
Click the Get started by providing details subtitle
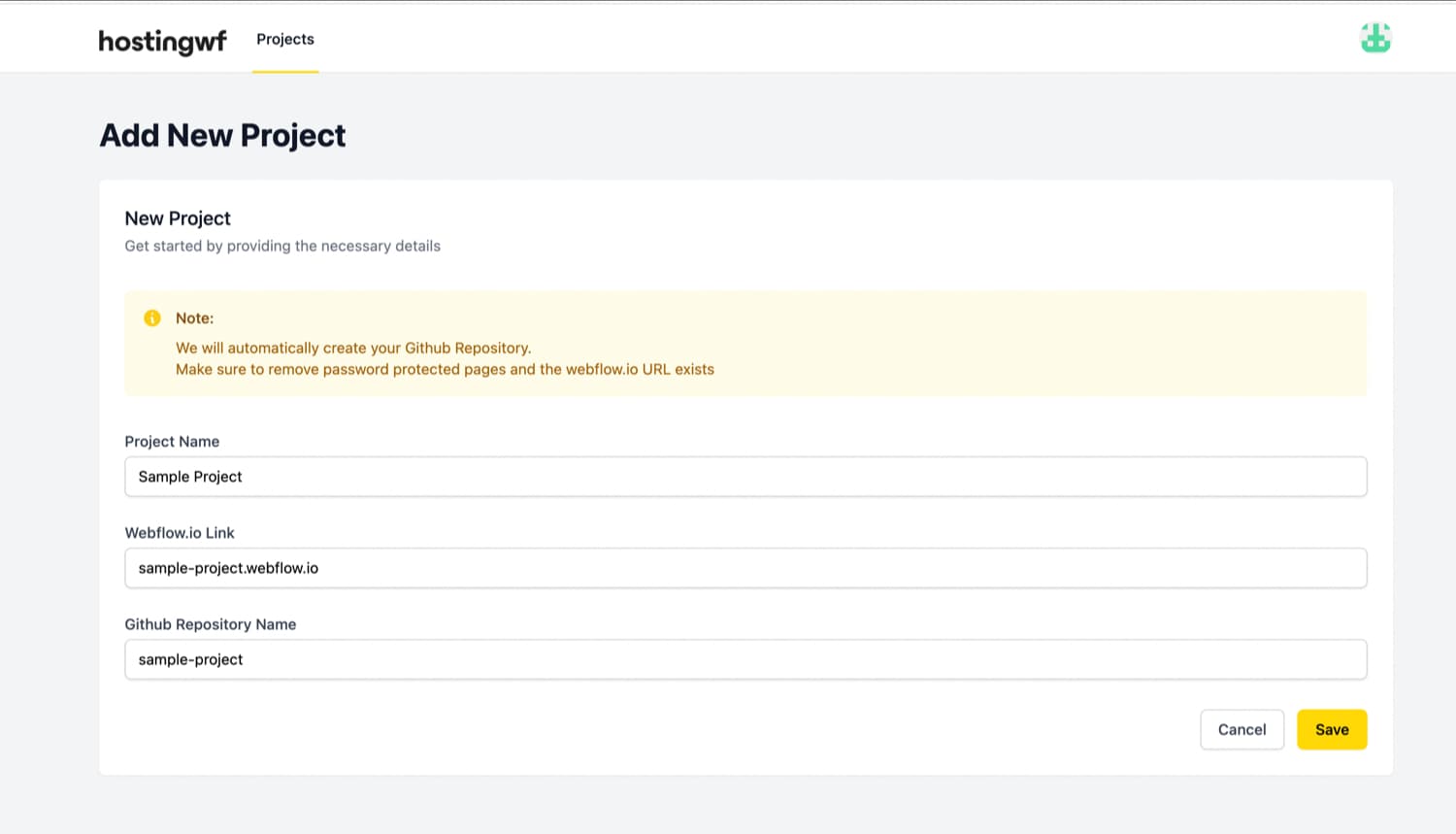[281, 246]
